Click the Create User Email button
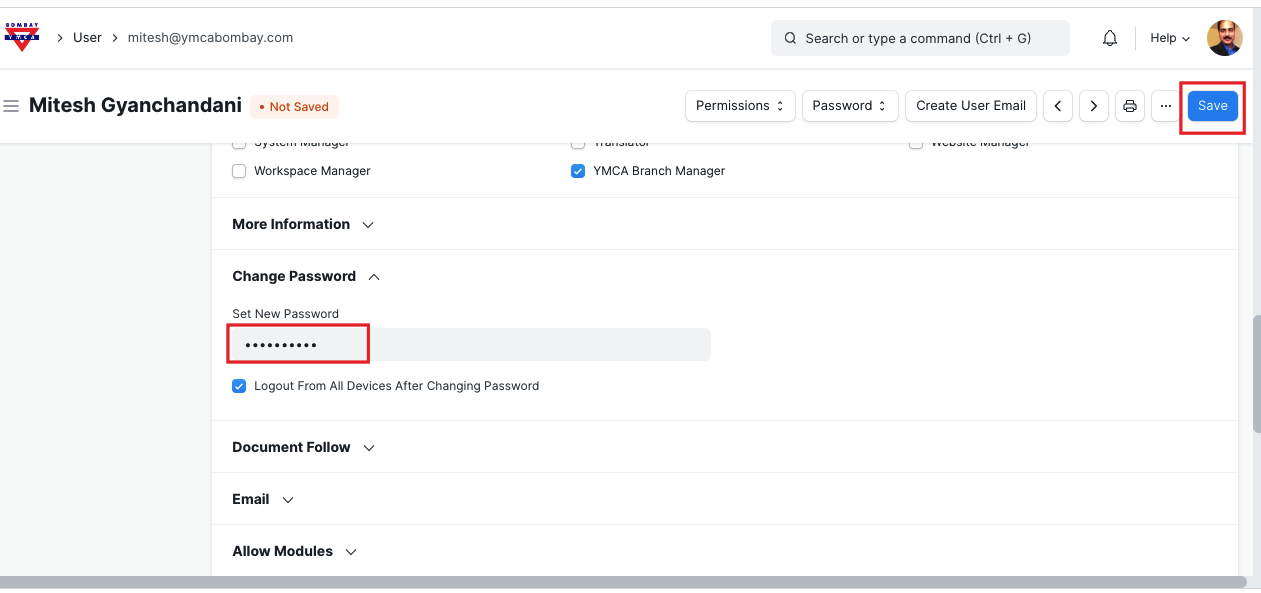The image size is (1261, 593). 970,106
